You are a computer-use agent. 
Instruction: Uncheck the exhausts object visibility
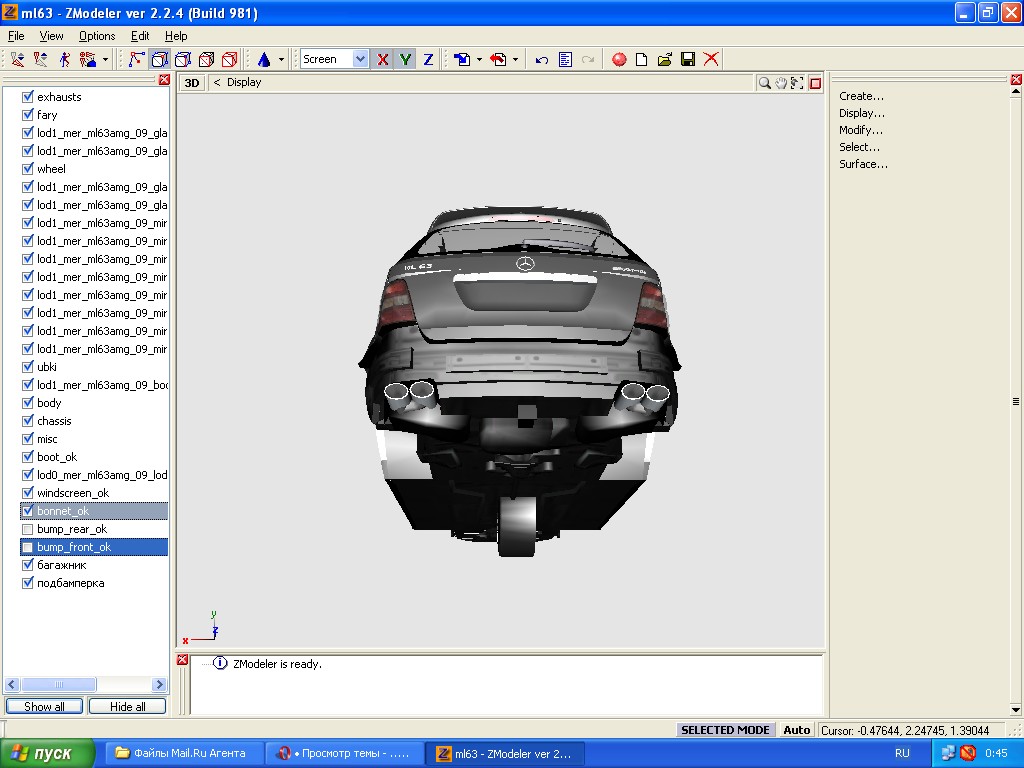point(27,97)
